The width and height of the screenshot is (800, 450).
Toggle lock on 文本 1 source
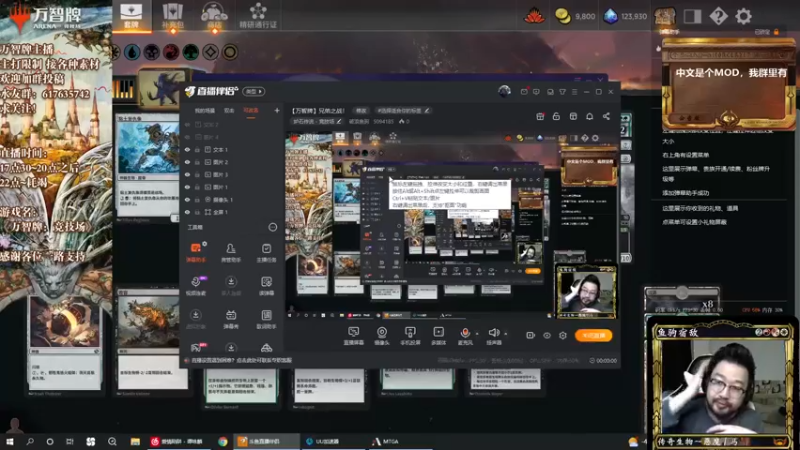[197, 150]
